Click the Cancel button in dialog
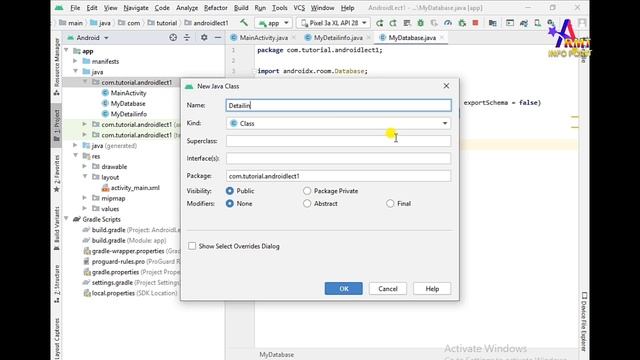Screen dimensions: 640x360 (388, 289)
